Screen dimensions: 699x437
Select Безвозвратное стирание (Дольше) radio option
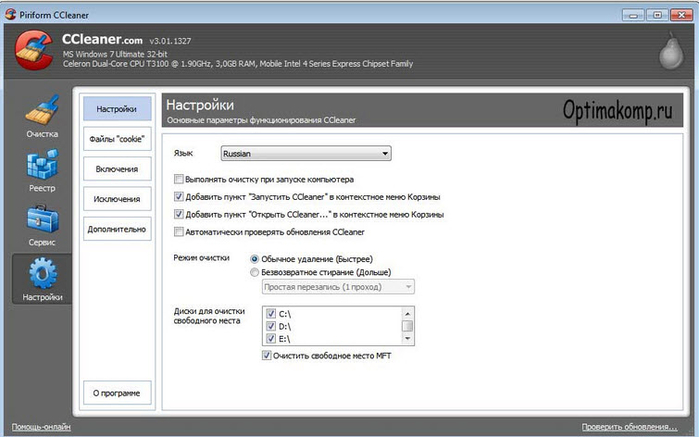[255, 272]
